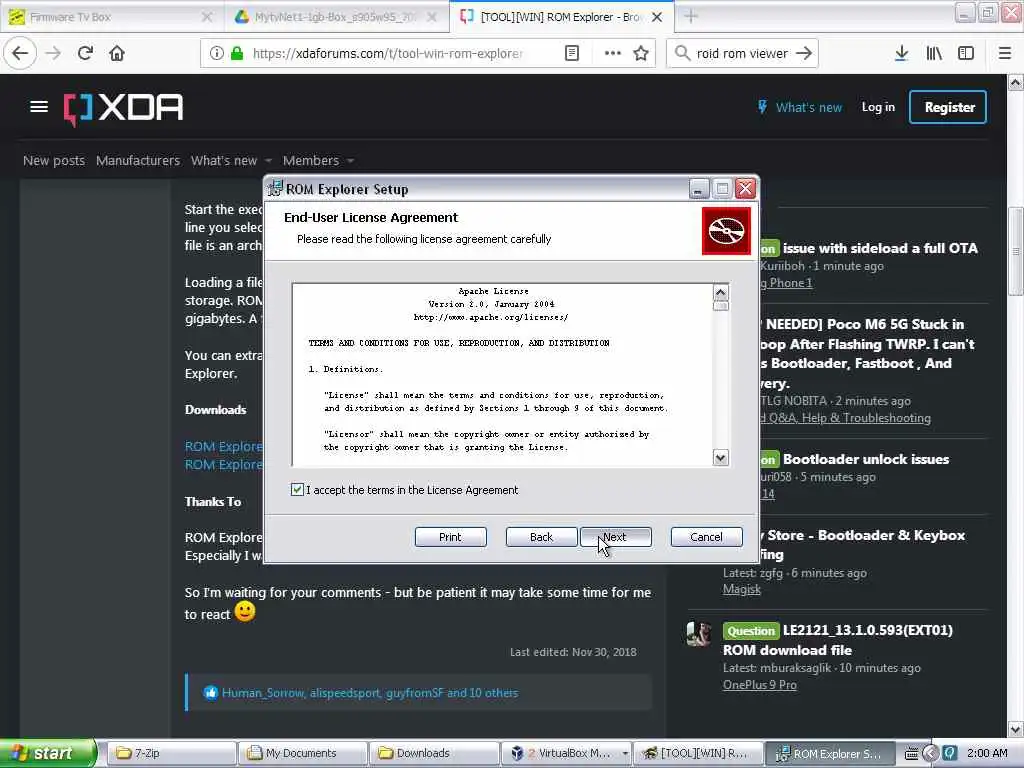Viewport: 1024px width, 768px height.
Task: Click the green padlock security icon
Action: click(237, 54)
